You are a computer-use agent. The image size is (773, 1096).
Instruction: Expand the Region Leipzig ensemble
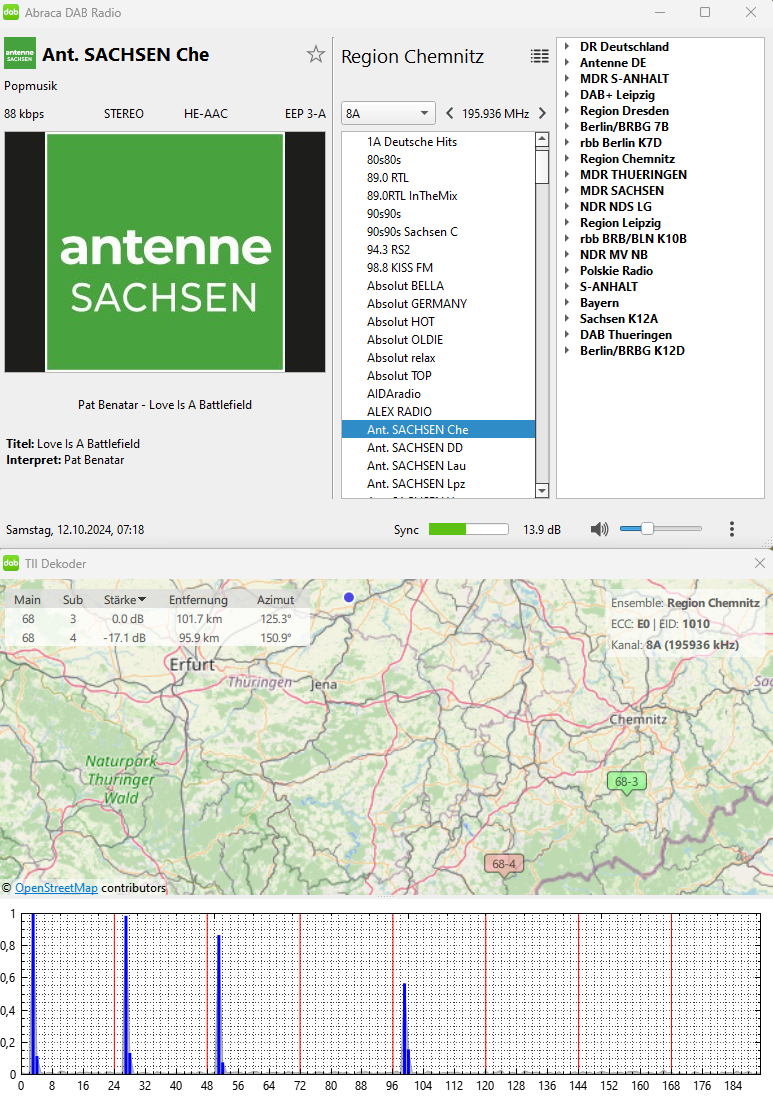pos(567,223)
